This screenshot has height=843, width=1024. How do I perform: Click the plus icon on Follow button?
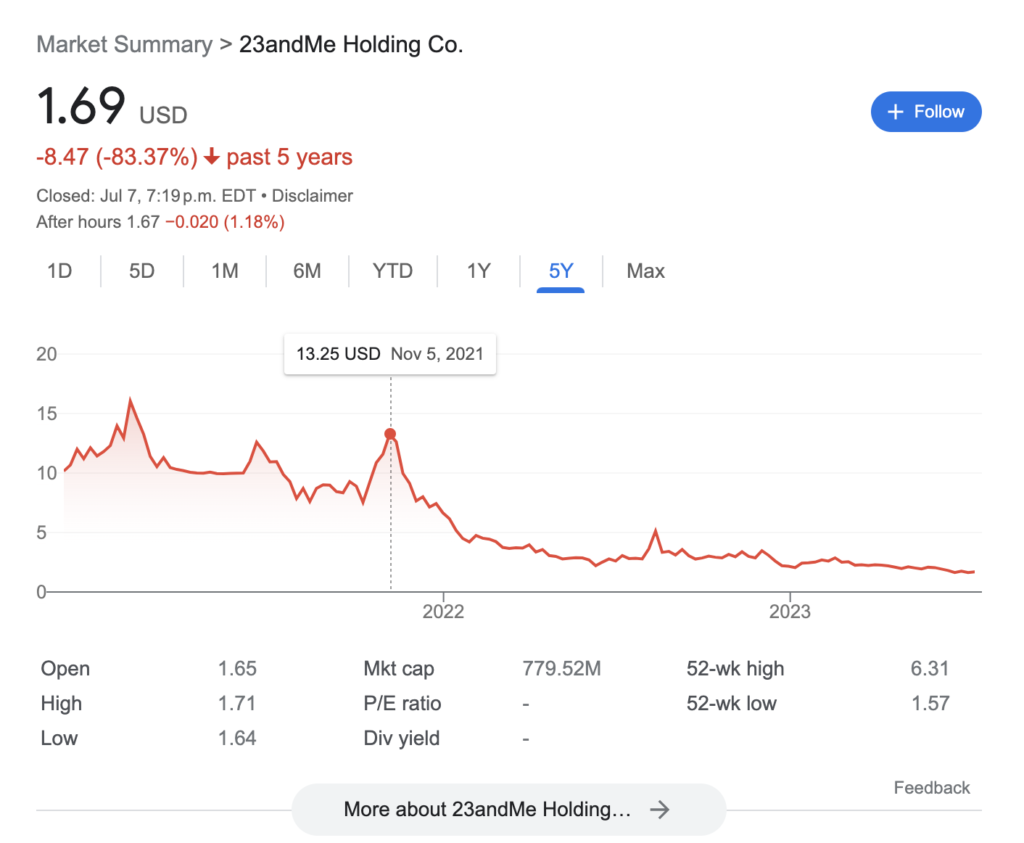click(x=895, y=112)
